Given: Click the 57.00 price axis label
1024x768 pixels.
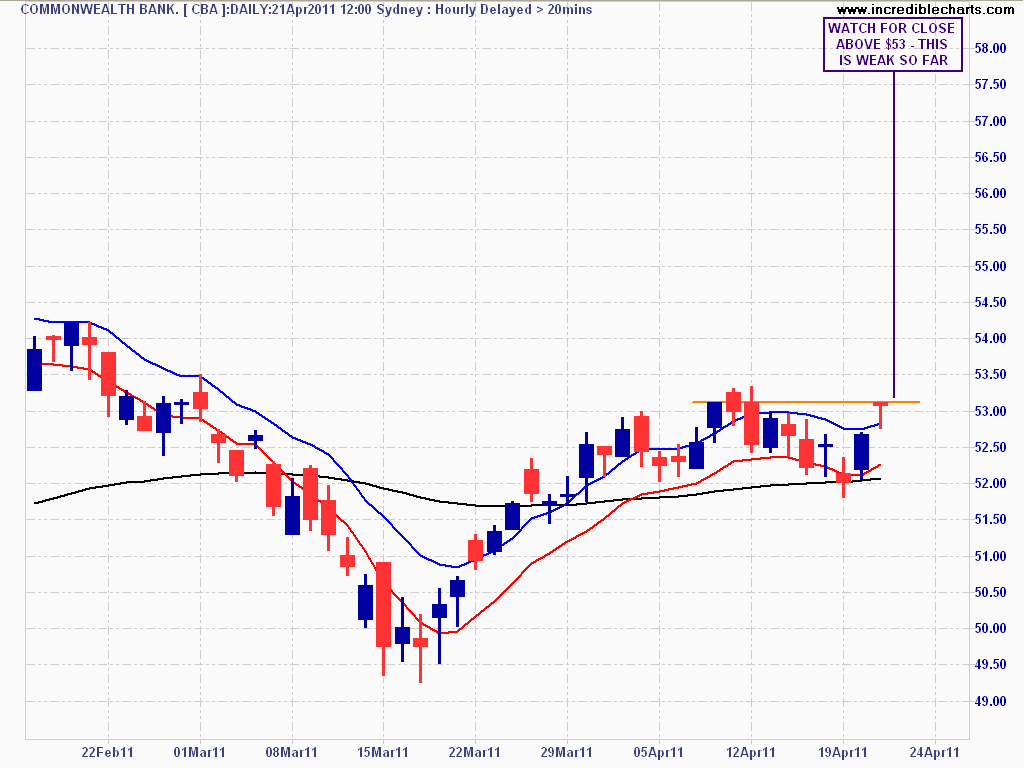Looking at the screenshot, I should [990, 121].
